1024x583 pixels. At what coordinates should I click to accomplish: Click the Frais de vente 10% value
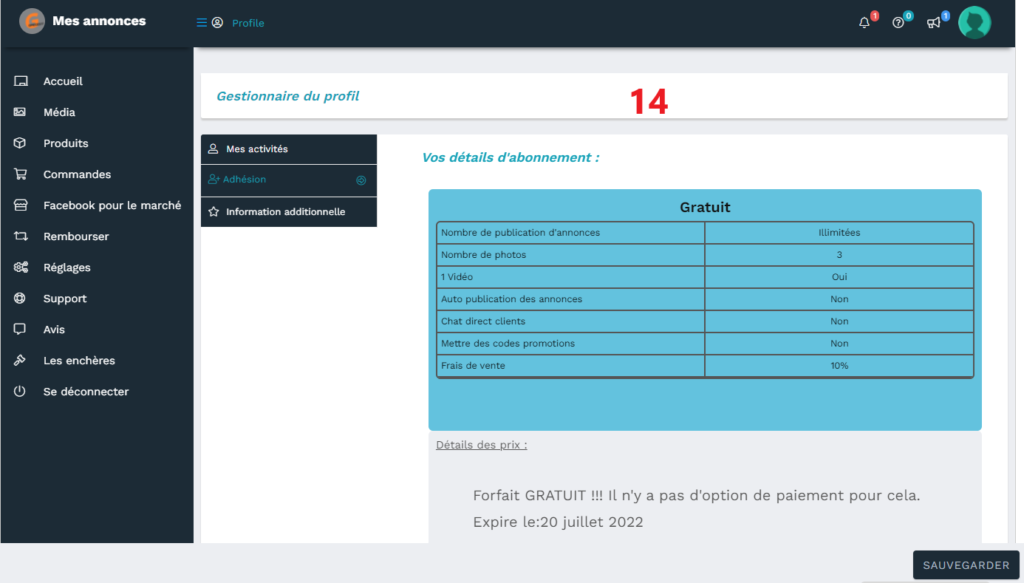[x=839, y=366]
